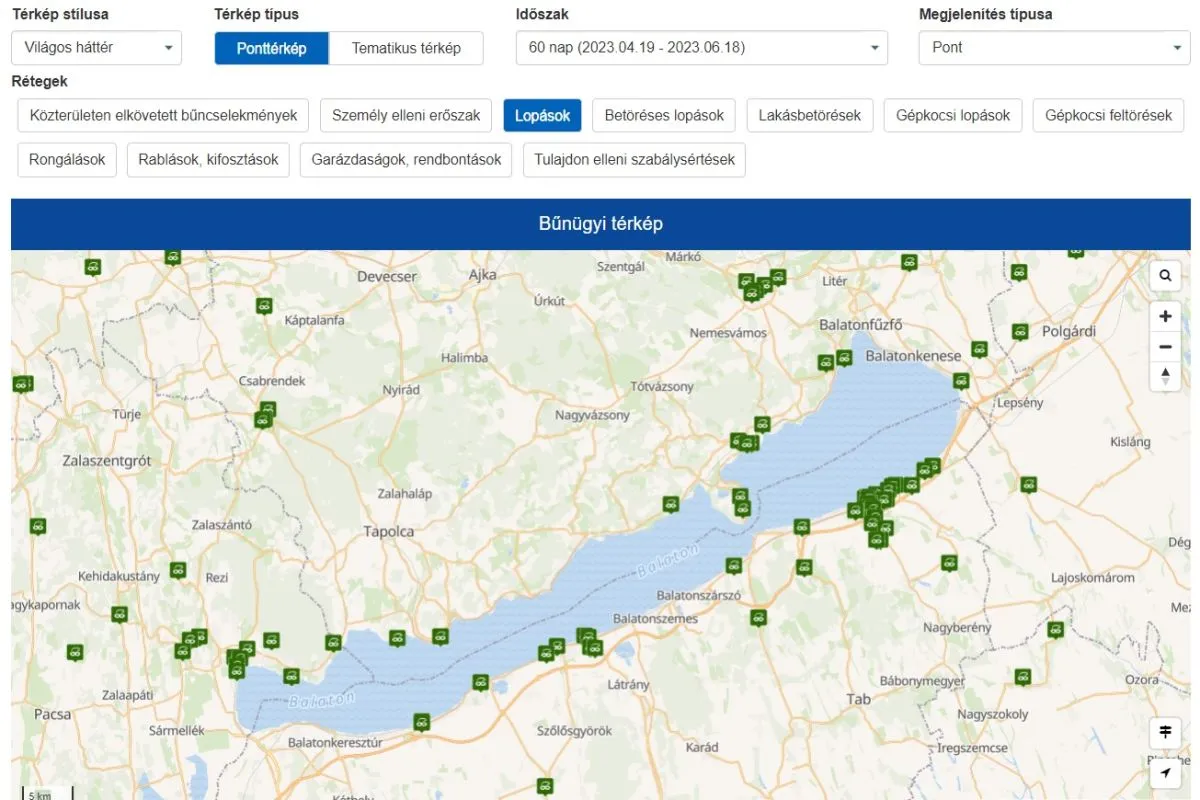This screenshot has width=1200, height=800.
Task: Open the Térkép stílusa dropdown
Action: [96, 48]
